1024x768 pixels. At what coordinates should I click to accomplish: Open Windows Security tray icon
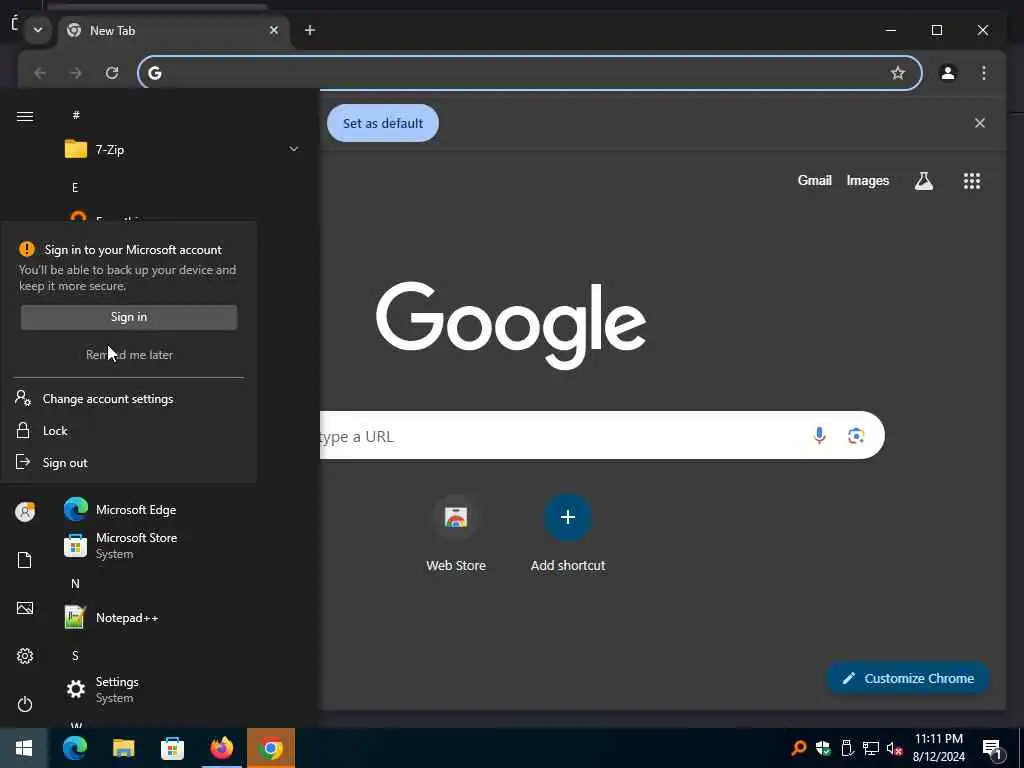(823, 748)
